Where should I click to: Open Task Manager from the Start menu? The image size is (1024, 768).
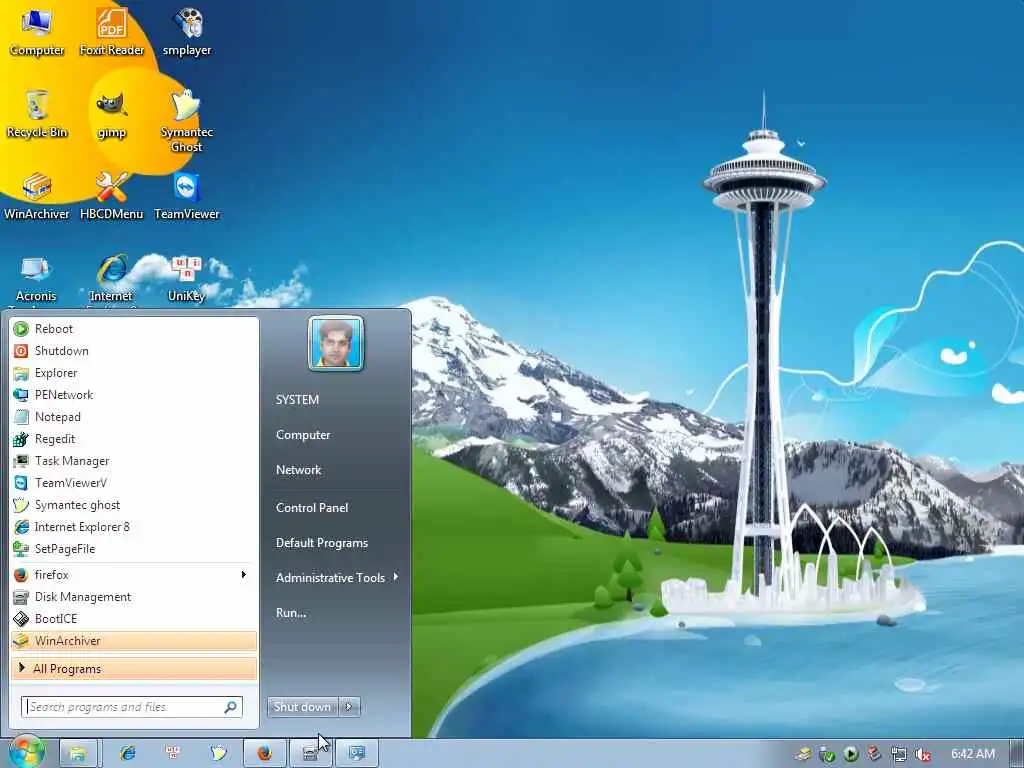coord(134,461)
